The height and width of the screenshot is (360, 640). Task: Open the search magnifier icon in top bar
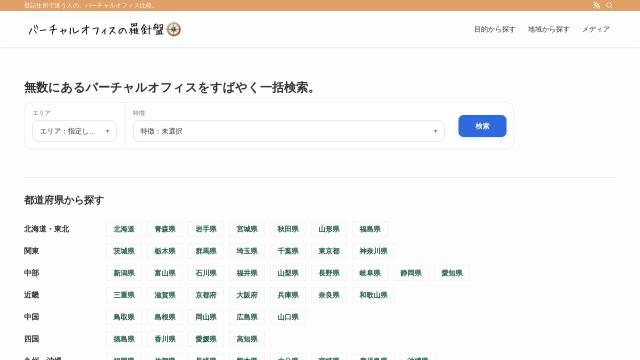(609, 5)
